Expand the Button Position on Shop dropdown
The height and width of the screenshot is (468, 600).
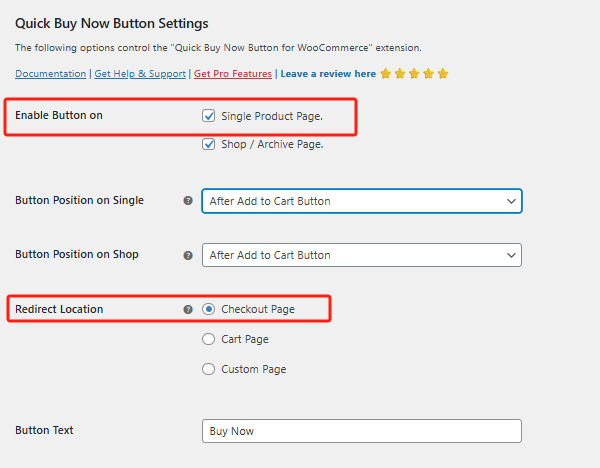[x=361, y=255]
